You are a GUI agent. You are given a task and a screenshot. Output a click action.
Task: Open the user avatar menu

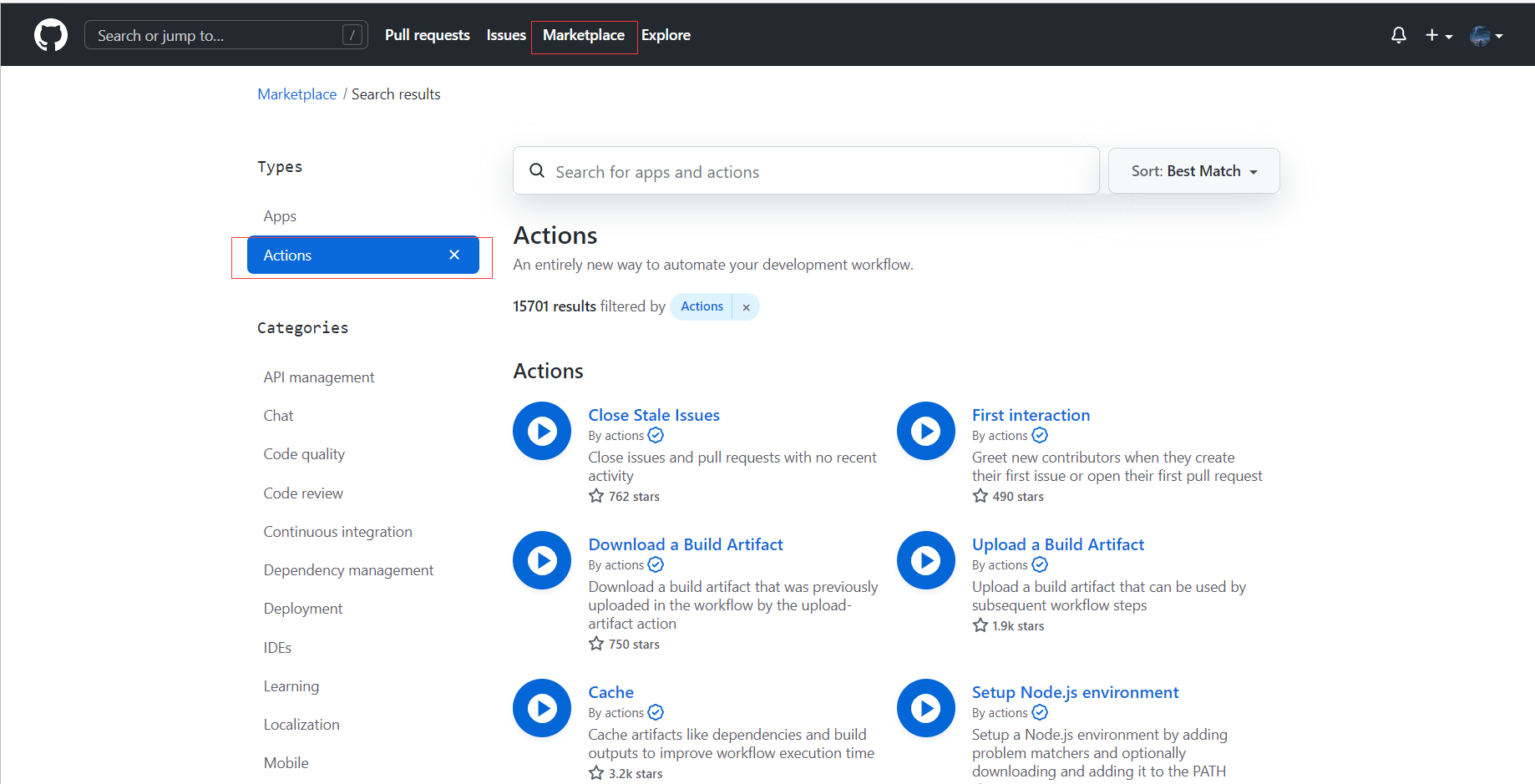click(1487, 35)
